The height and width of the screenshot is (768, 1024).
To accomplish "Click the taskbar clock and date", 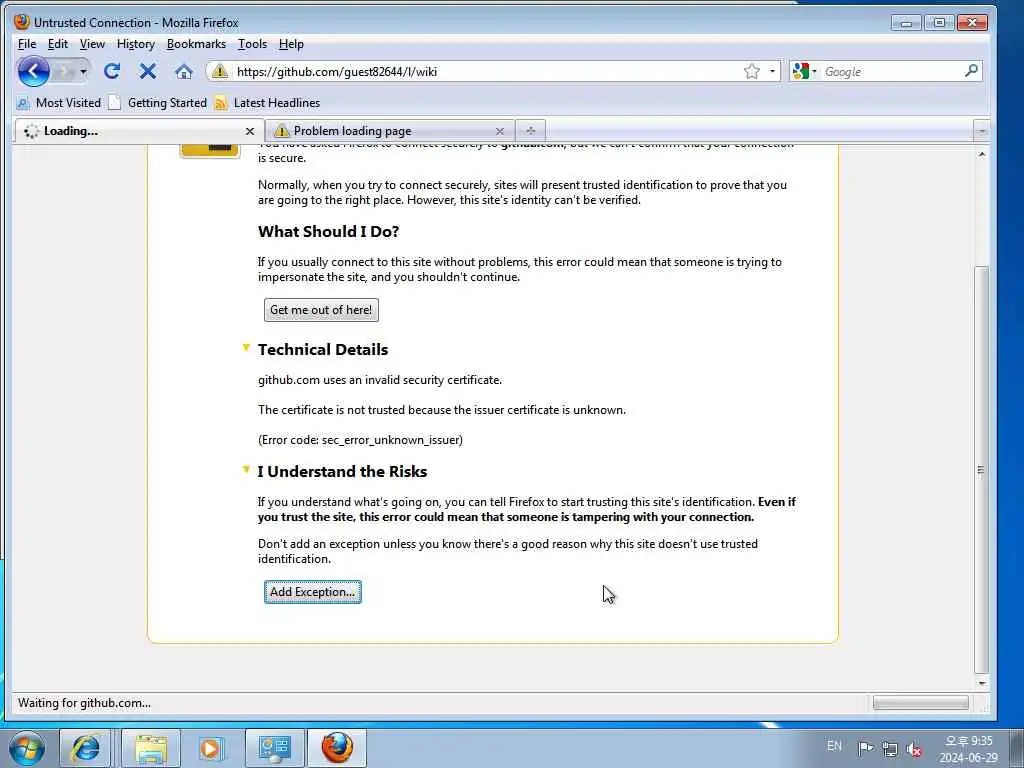I will [x=968, y=749].
